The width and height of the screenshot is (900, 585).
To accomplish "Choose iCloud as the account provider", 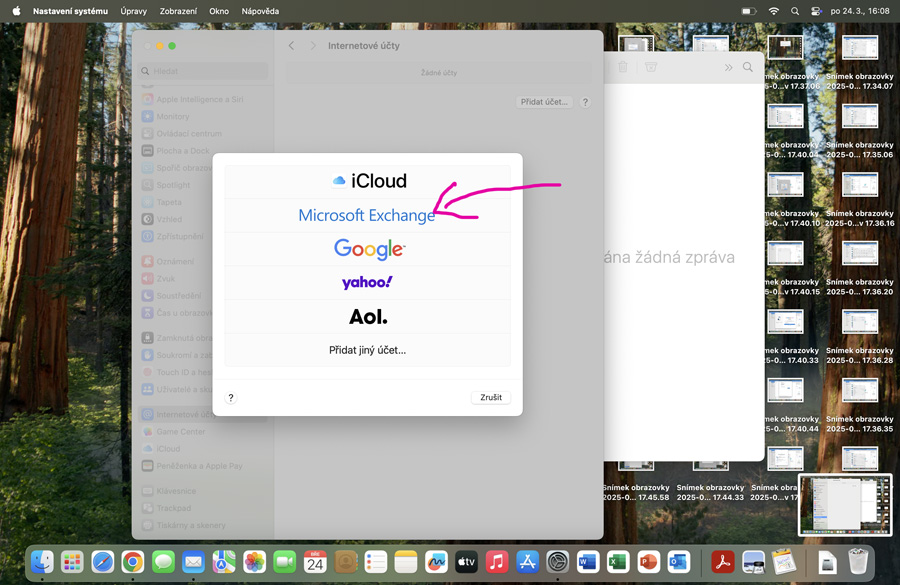I will pyautogui.click(x=367, y=181).
